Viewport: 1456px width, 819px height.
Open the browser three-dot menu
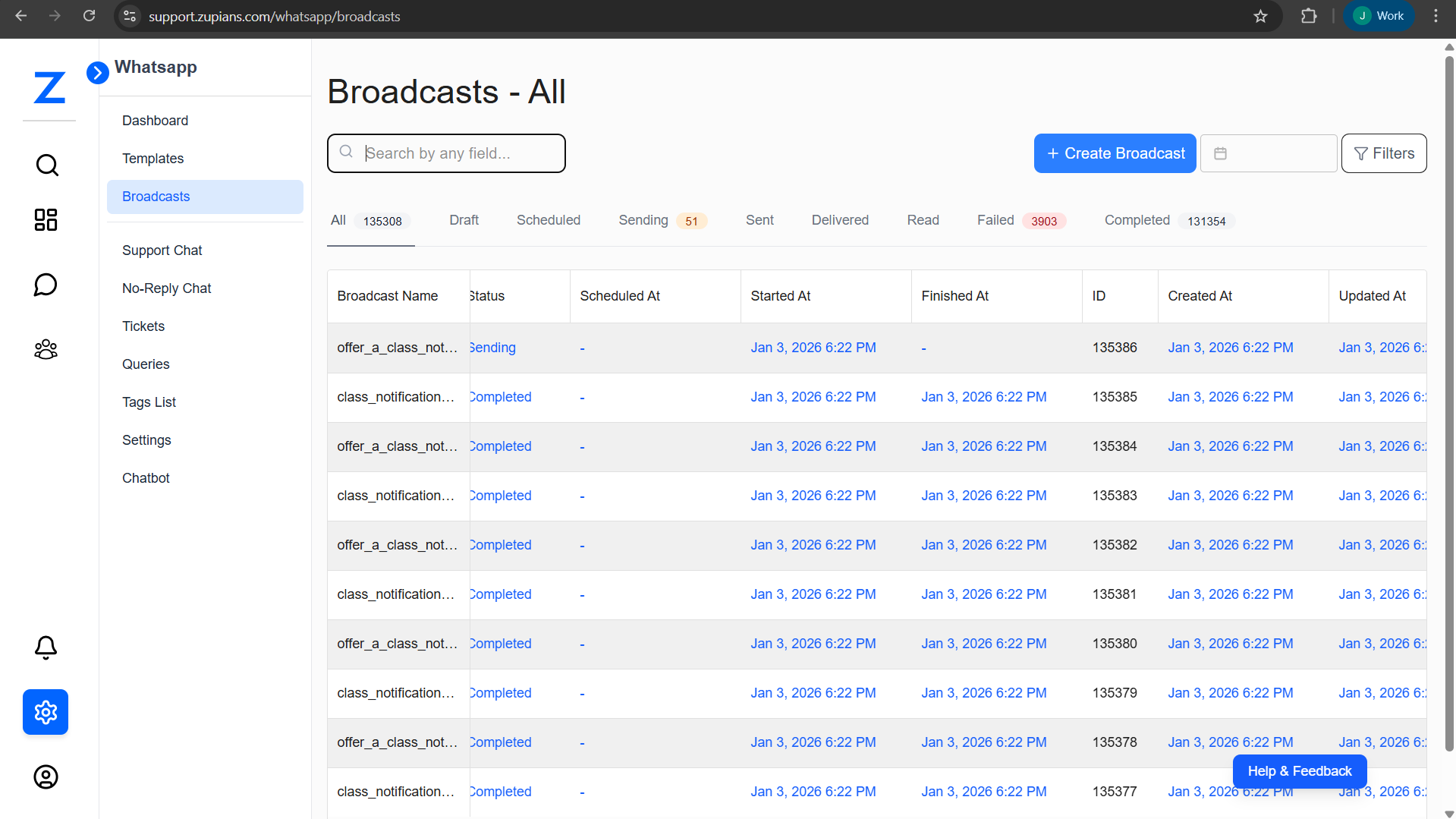pyautogui.click(x=1435, y=15)
